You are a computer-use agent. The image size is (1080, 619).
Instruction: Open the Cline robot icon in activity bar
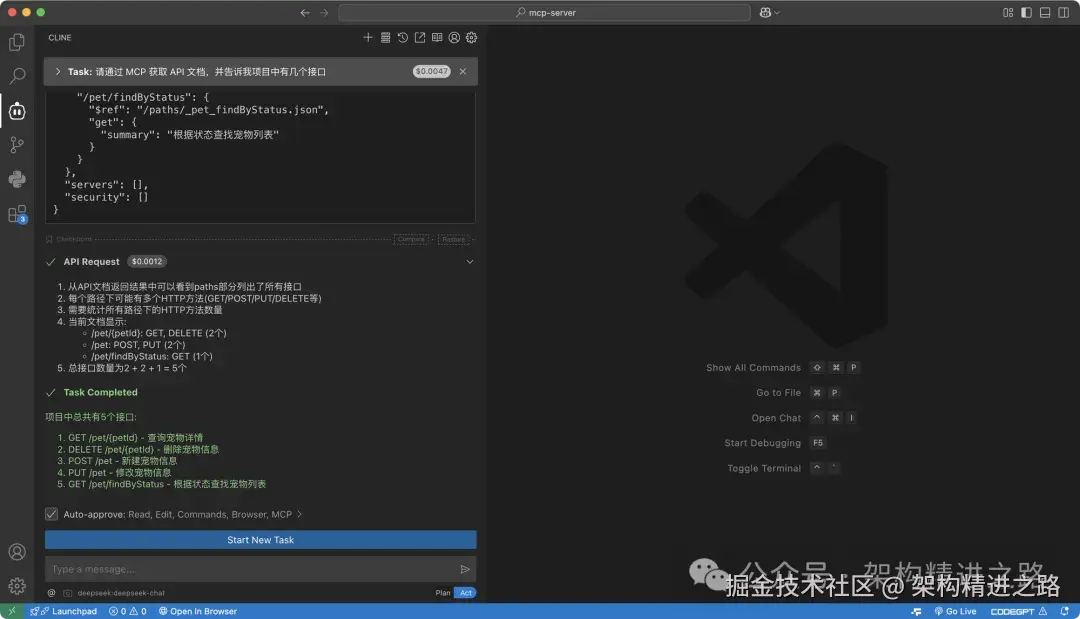coord(17,111)
